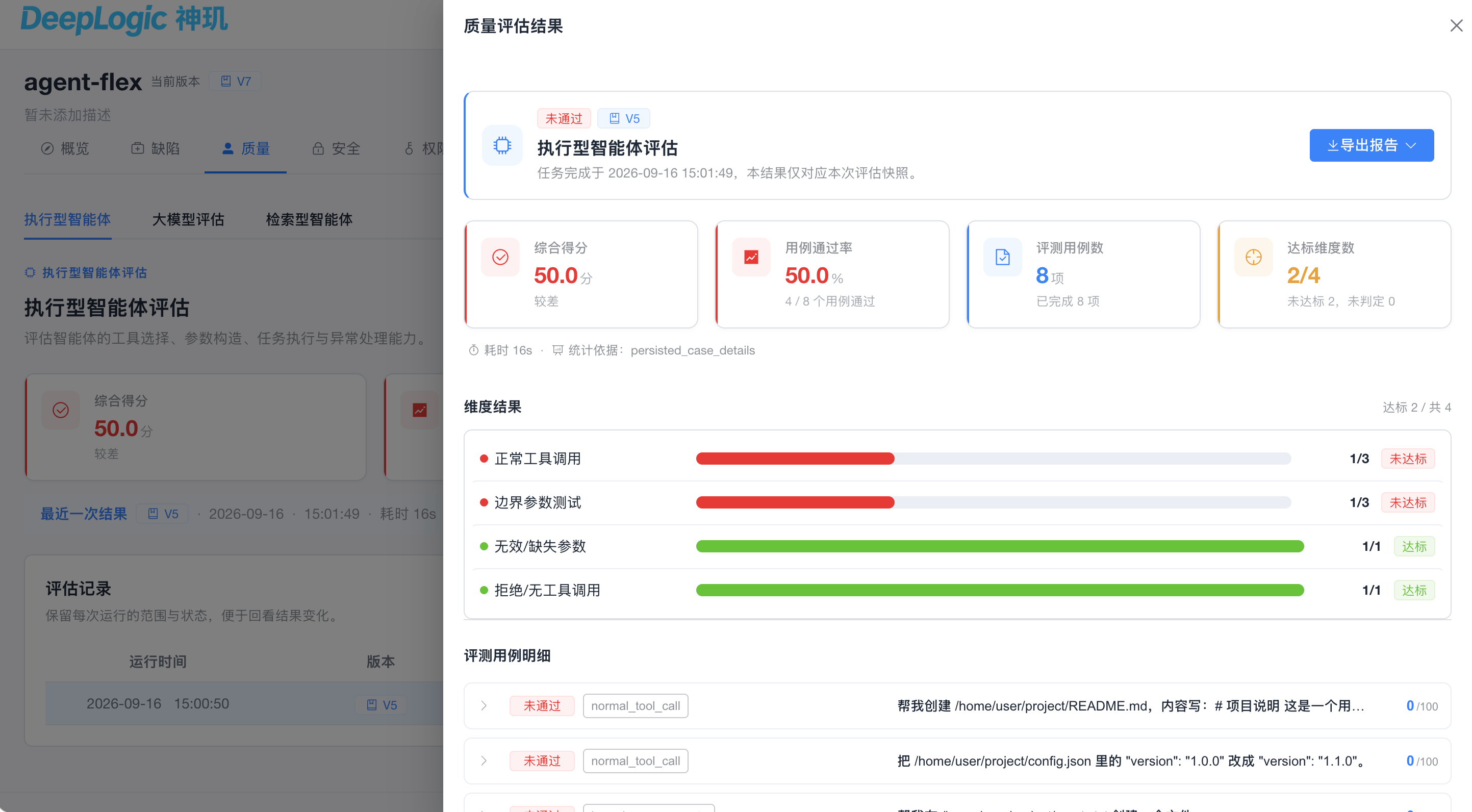Click the DeepLogic 神玑 logo

124,19
